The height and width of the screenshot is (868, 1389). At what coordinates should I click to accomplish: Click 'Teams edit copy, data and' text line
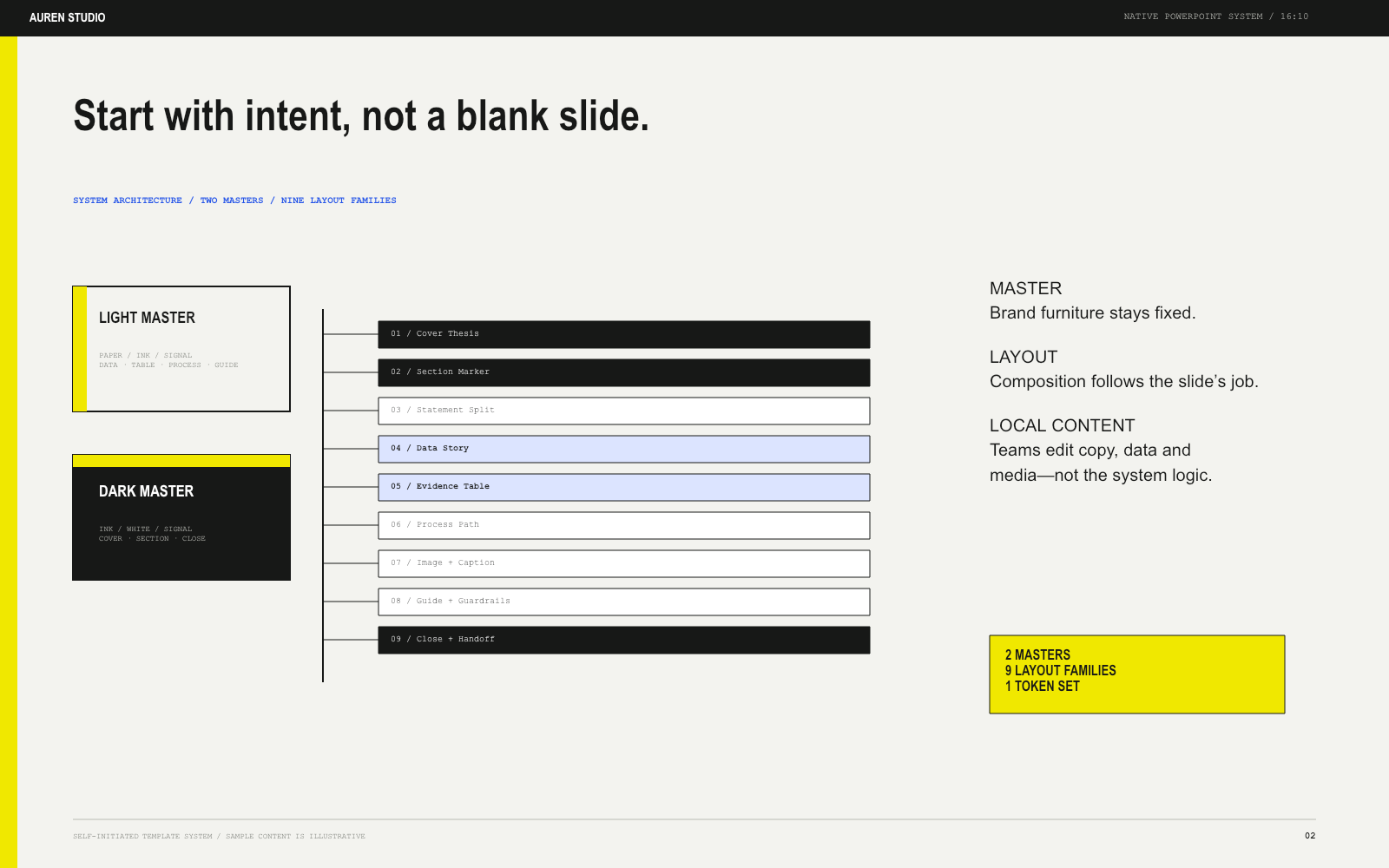(1089, 450)
